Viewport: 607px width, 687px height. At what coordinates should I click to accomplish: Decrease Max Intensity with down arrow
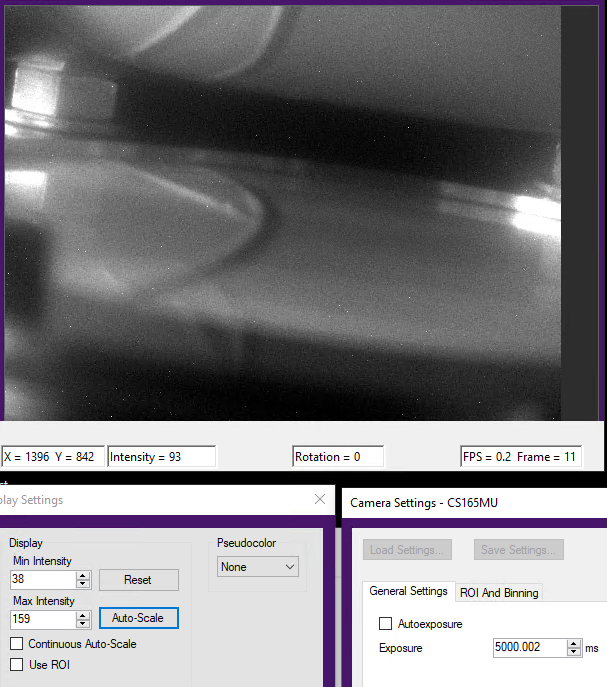pyautogui.click(x=82, y=623)
